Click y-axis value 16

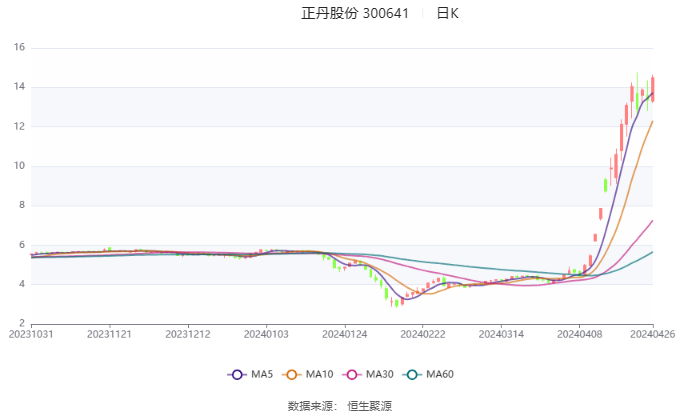[x=19, y=47]
